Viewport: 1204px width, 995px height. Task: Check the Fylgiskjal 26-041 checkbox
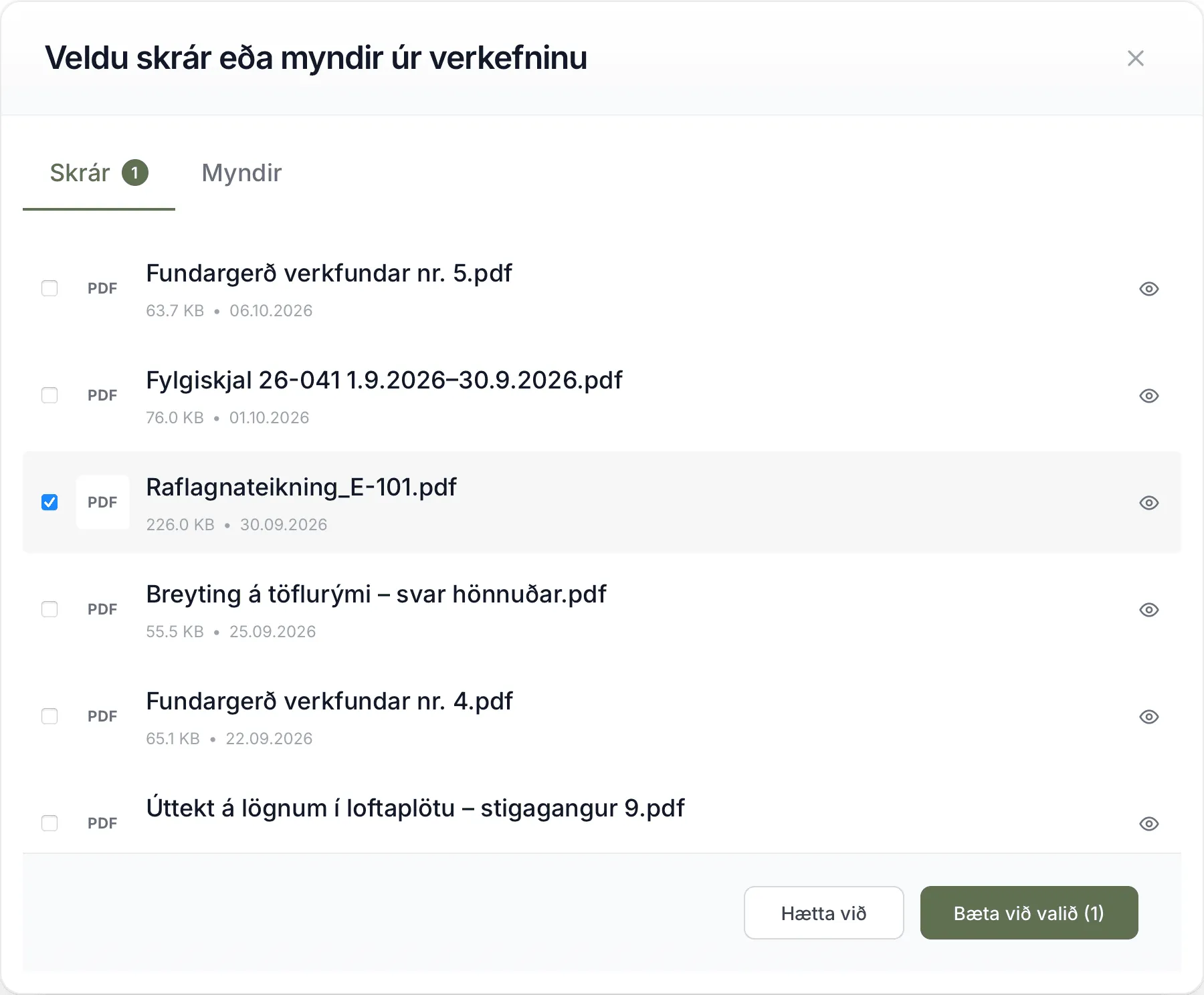pyautogui.click(x=49, y=395)
